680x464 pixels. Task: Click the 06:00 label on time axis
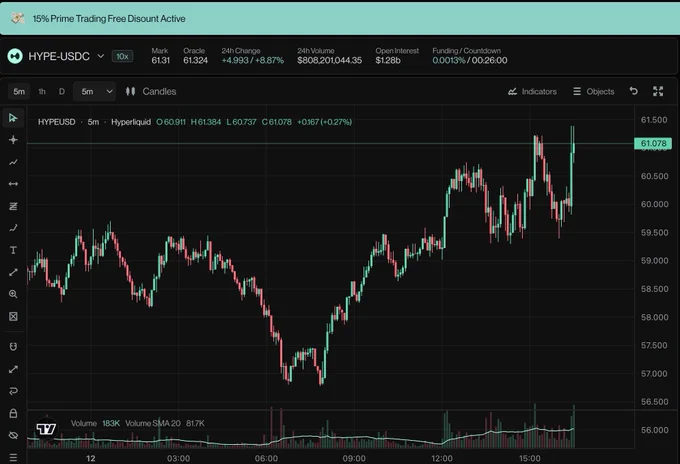click(x=266, y=458)
